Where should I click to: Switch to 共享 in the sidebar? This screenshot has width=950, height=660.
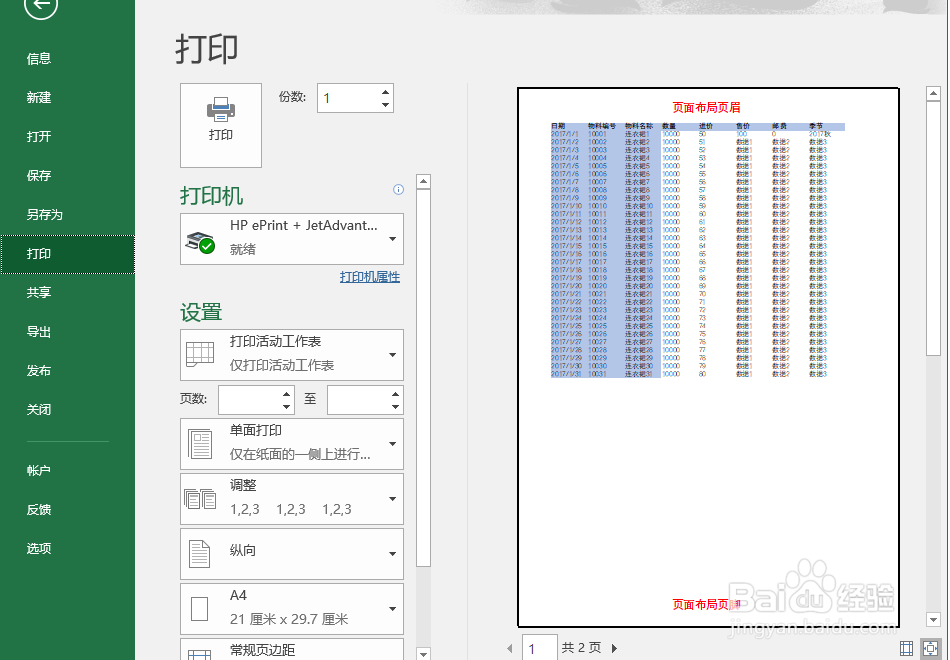pyautogui.click(x=38, y=292)
